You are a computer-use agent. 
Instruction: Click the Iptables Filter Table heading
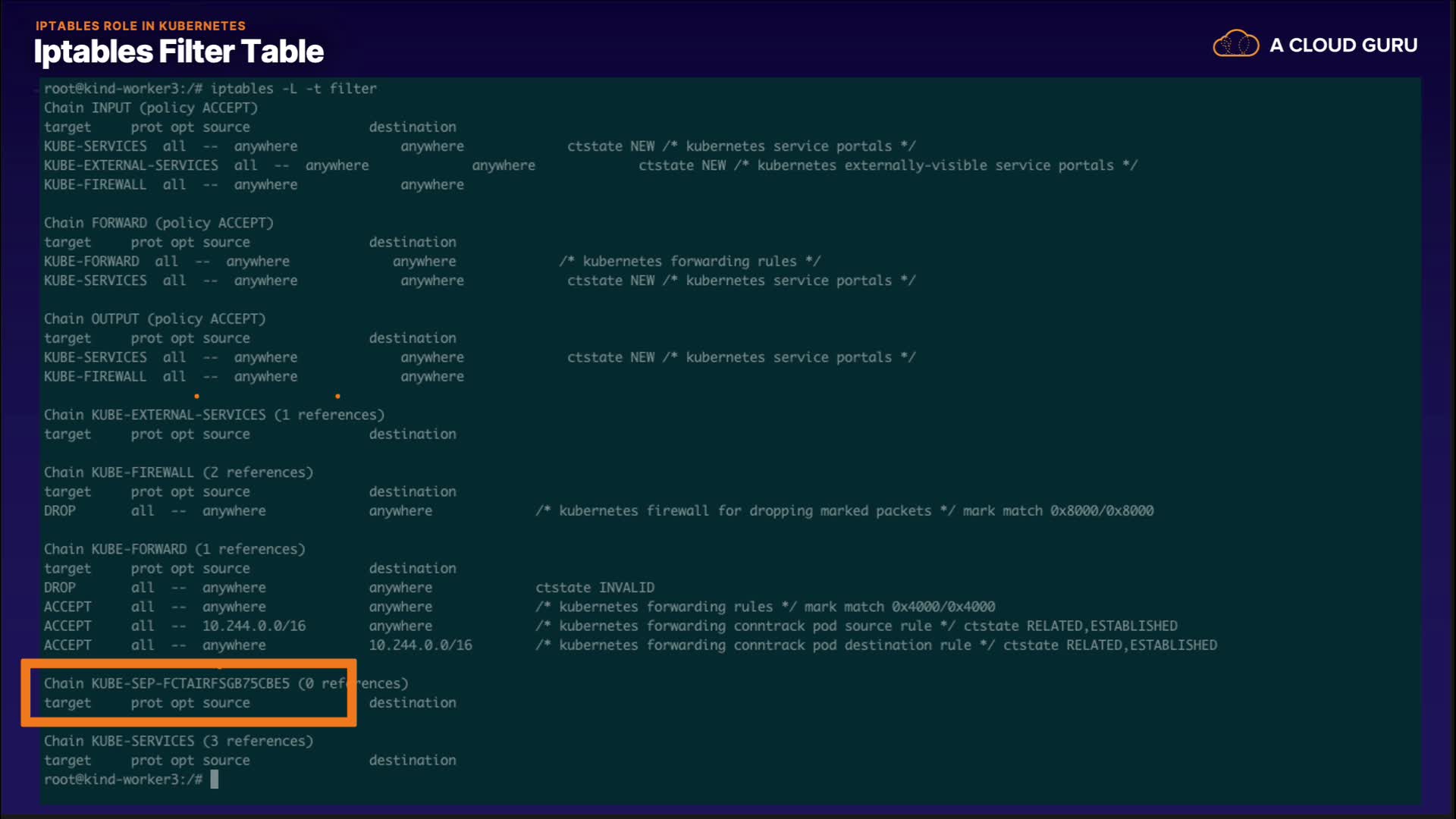point(178,52)
